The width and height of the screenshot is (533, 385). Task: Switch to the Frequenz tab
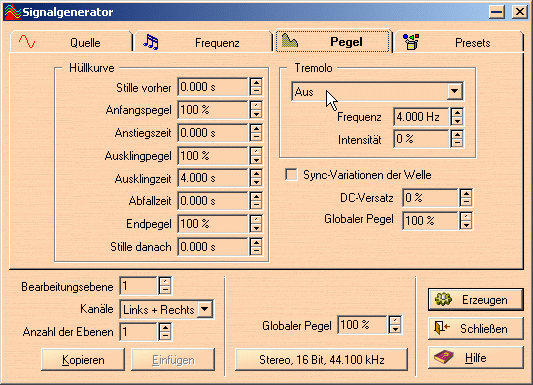coord(203,42)
